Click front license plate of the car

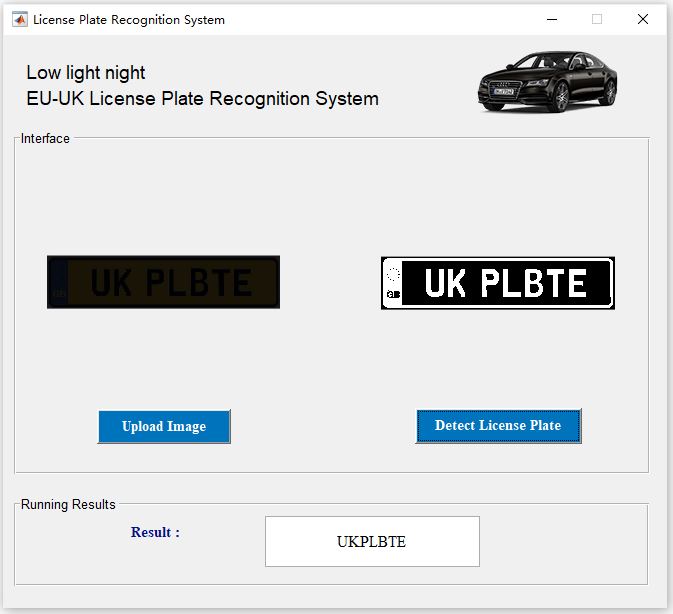click(x=503, y=91)
